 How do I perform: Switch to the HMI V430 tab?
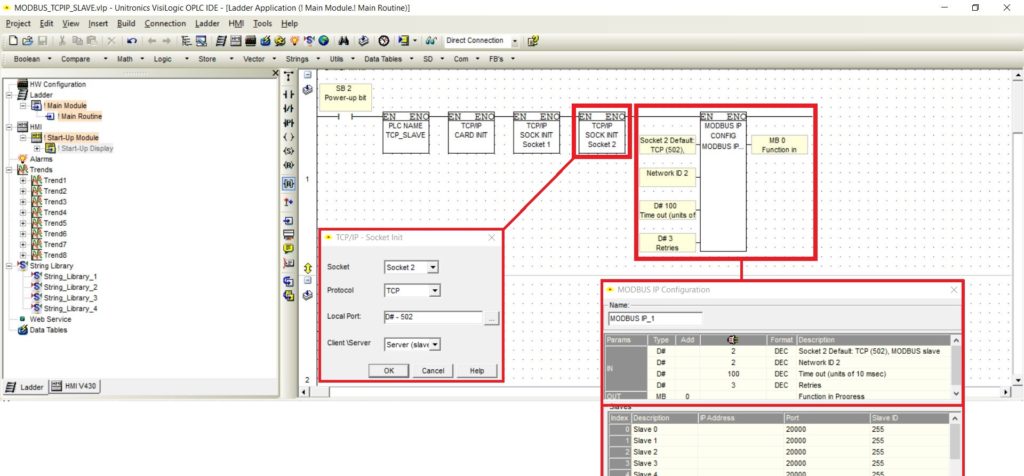tap(75, 387)
